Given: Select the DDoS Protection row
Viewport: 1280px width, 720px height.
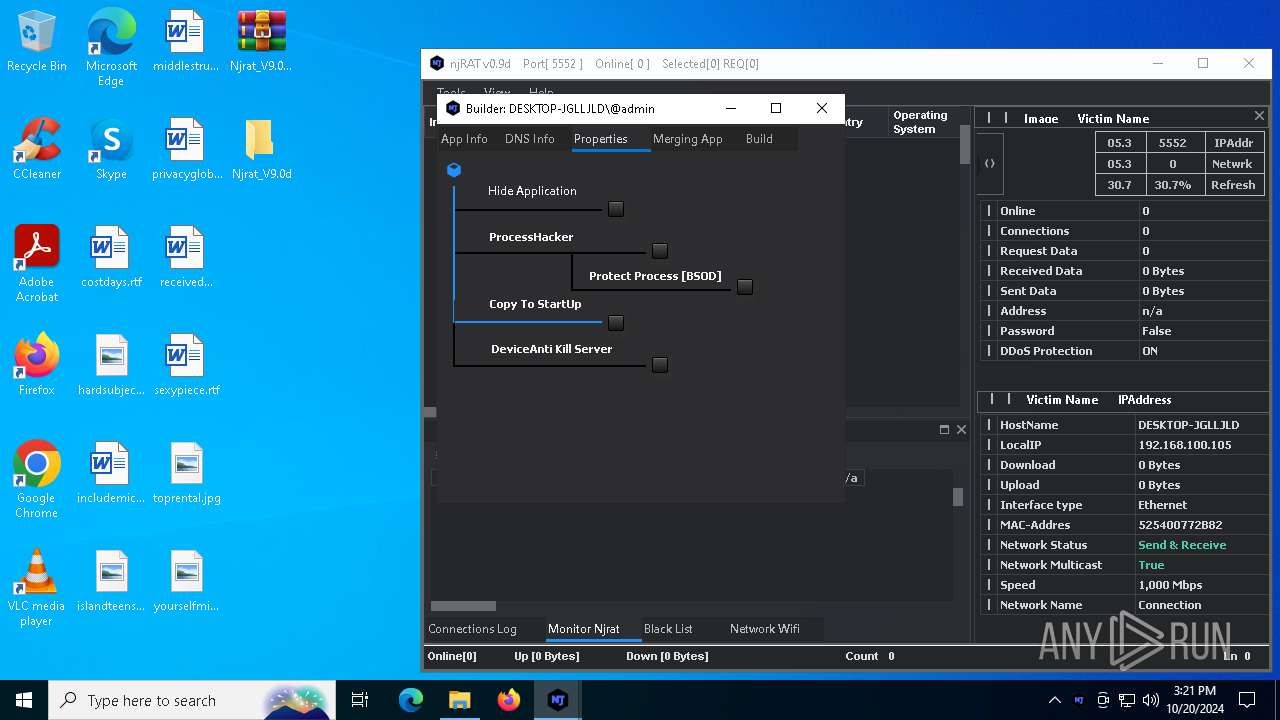Looking at the screenshot, I should (x=1124, y=351).
